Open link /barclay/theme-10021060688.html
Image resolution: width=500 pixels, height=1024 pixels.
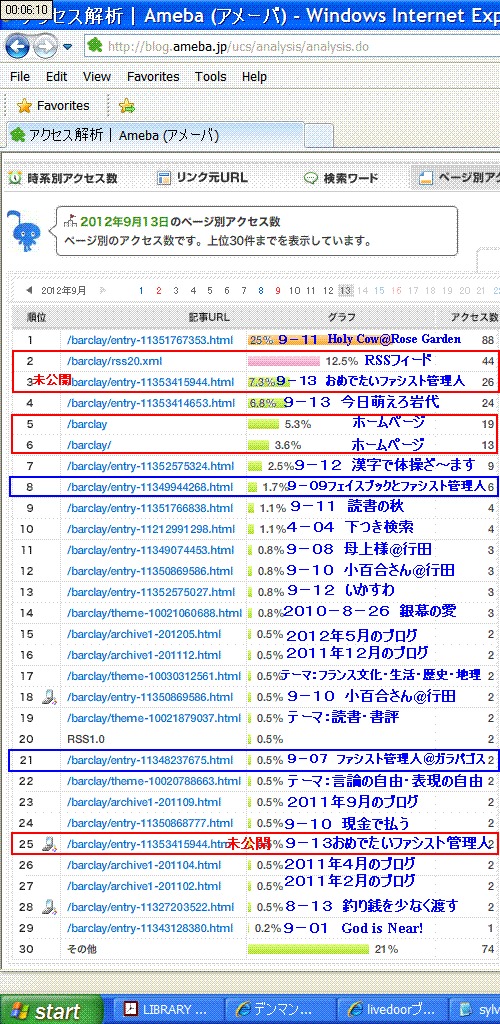[154, 613]
